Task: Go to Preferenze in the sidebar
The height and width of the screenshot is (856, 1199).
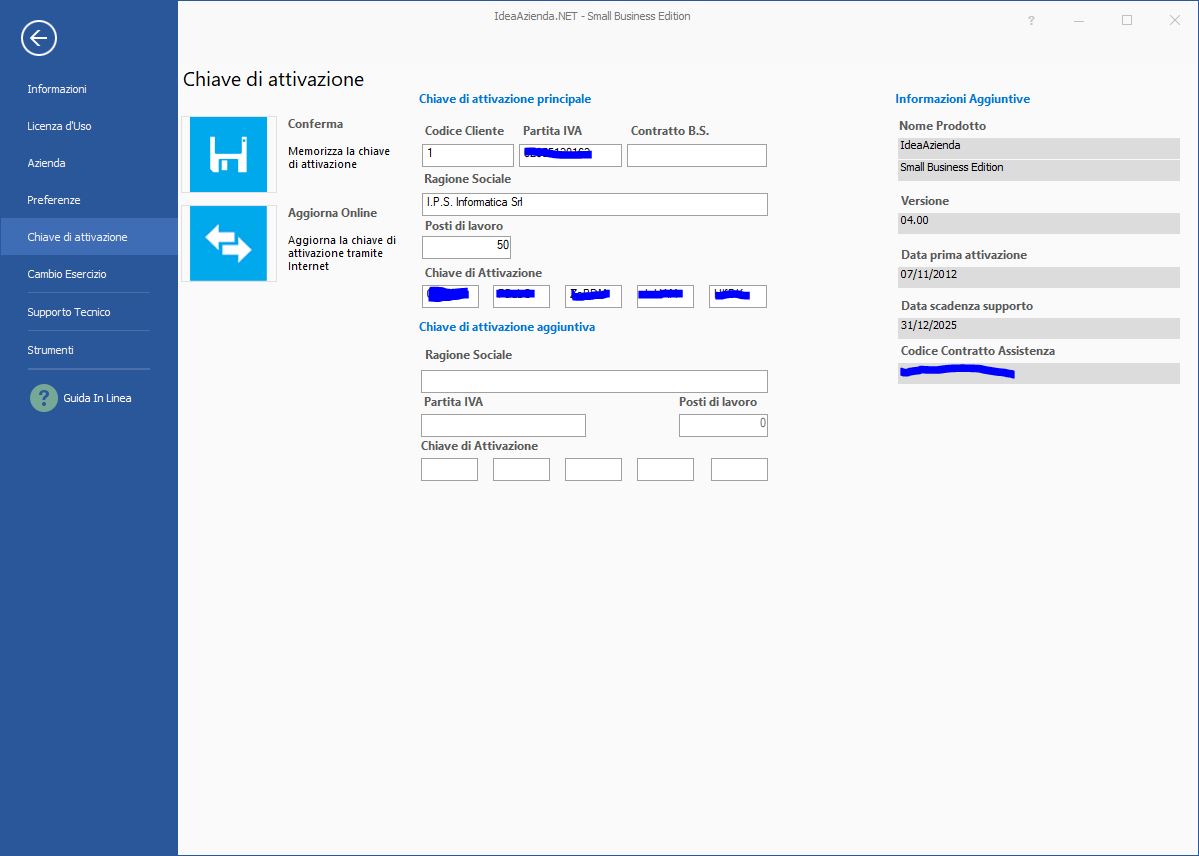Action: [x=54, y=200]
